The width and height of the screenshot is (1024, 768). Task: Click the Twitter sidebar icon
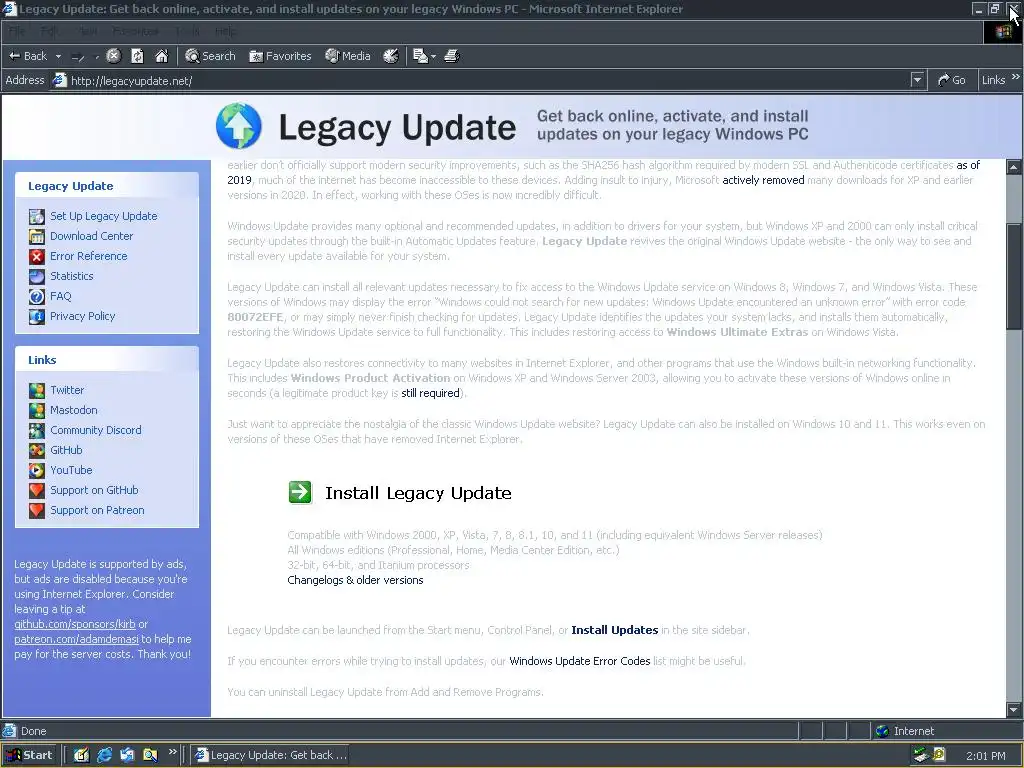(37, 390)
